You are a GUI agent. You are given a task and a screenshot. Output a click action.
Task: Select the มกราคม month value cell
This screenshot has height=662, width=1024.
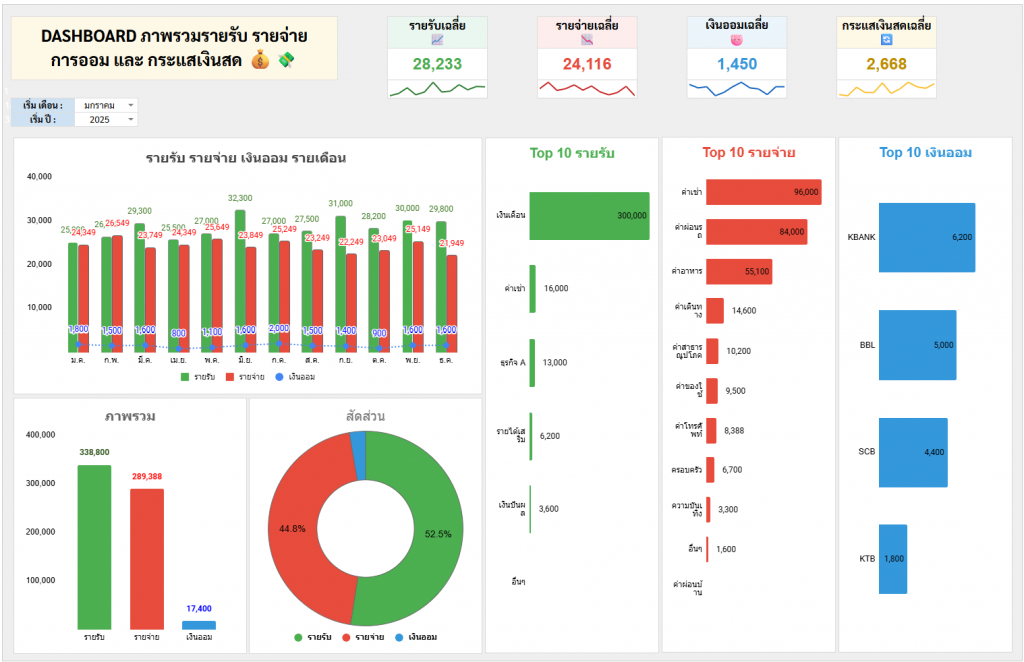[100, 105]
